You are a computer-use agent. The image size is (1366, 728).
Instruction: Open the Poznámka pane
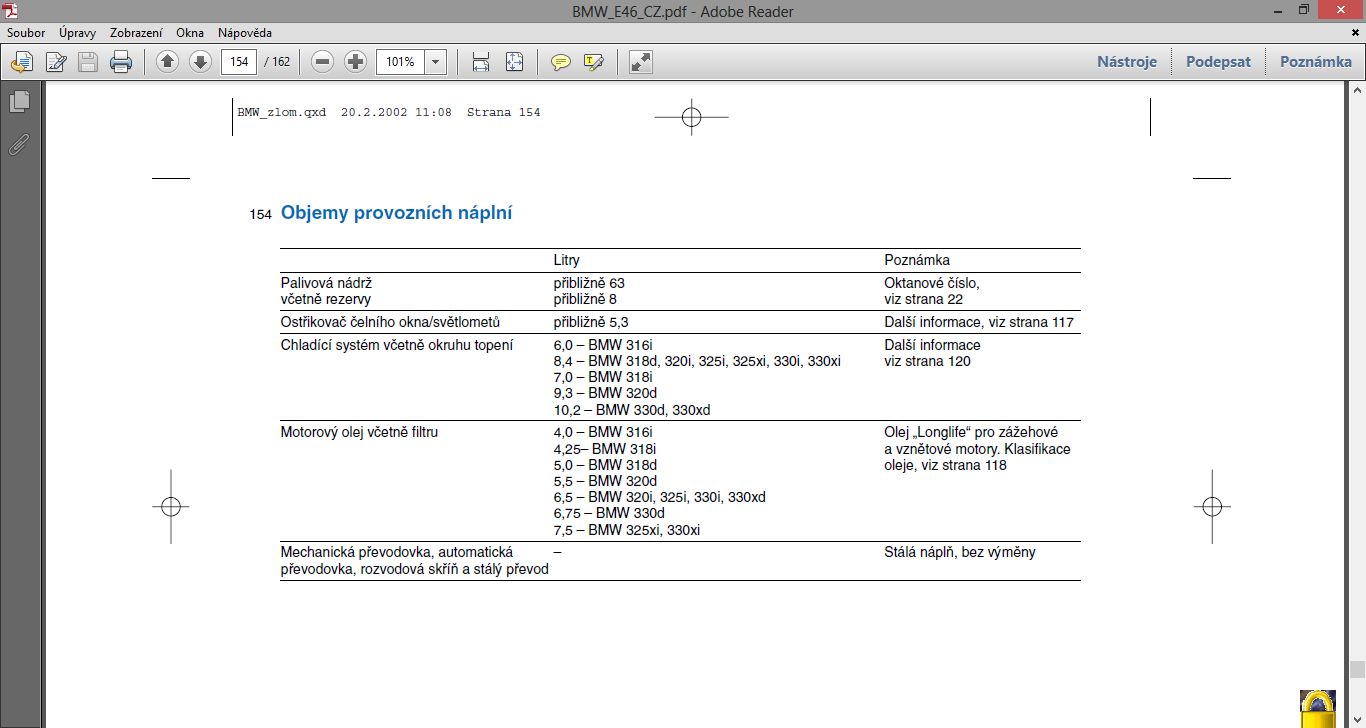[x=1316, y=62]
